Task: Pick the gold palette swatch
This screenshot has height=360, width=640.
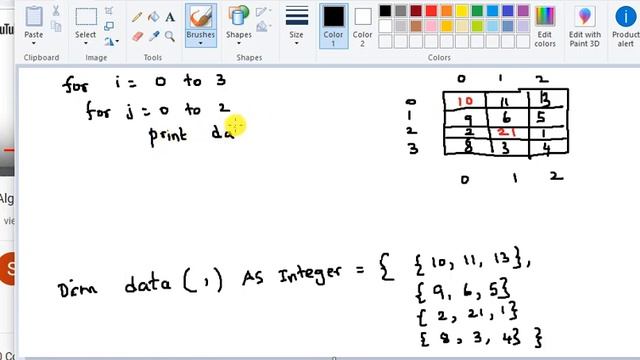Action: coord(447,26)
